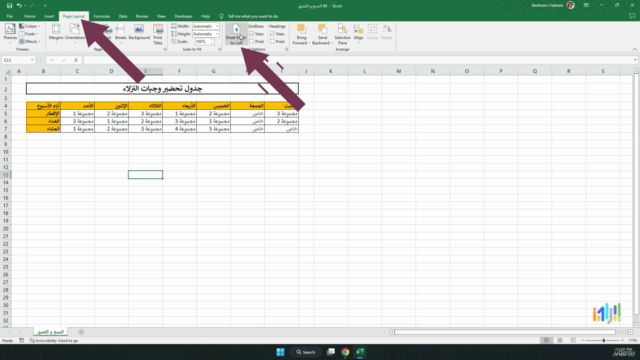Switch to Normal view in status bar
Screen dimensions: 640x360
546,340
